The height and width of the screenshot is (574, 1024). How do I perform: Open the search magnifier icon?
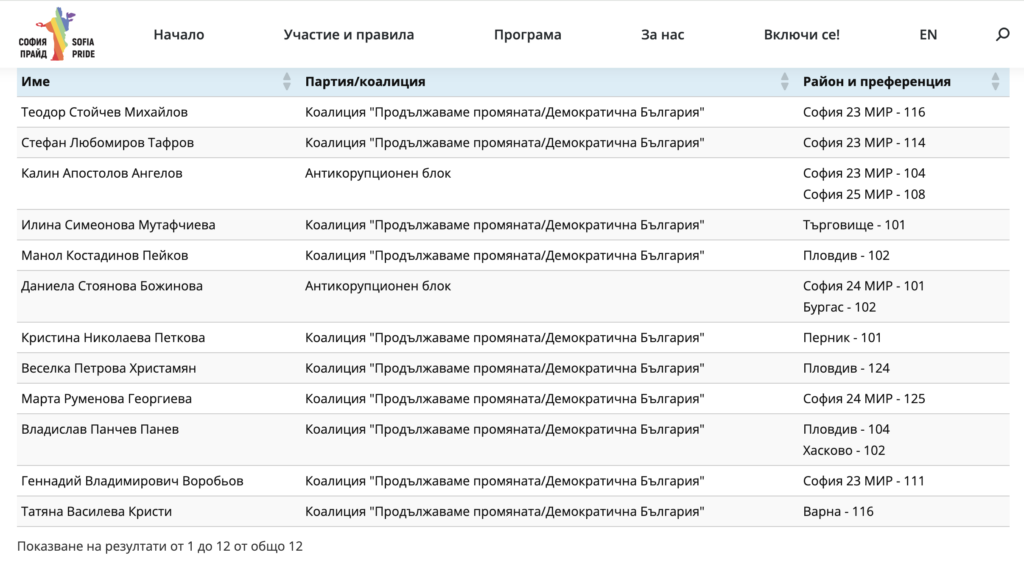coord(1003,35)
